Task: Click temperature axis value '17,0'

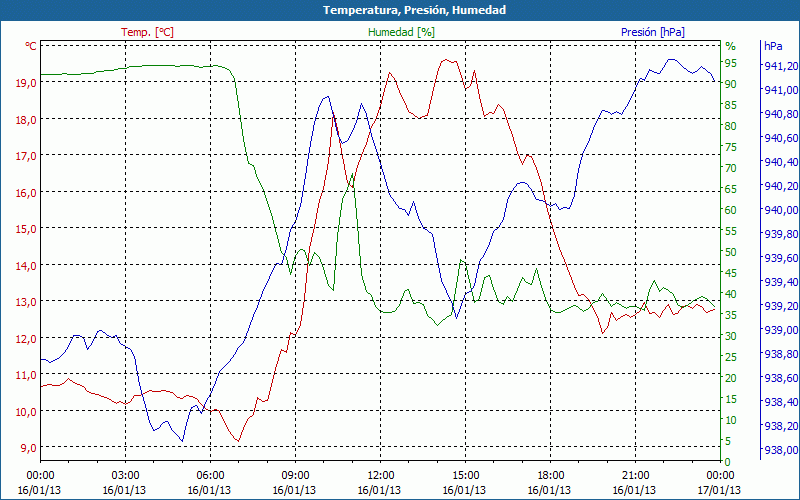Action: [x=26, y=156]
